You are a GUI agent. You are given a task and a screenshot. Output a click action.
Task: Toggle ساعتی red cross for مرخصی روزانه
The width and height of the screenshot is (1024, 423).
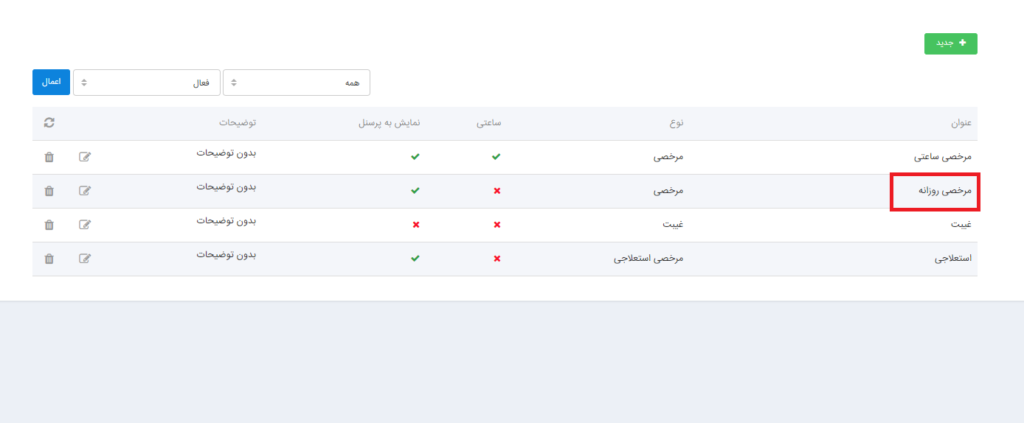(497, 191)
